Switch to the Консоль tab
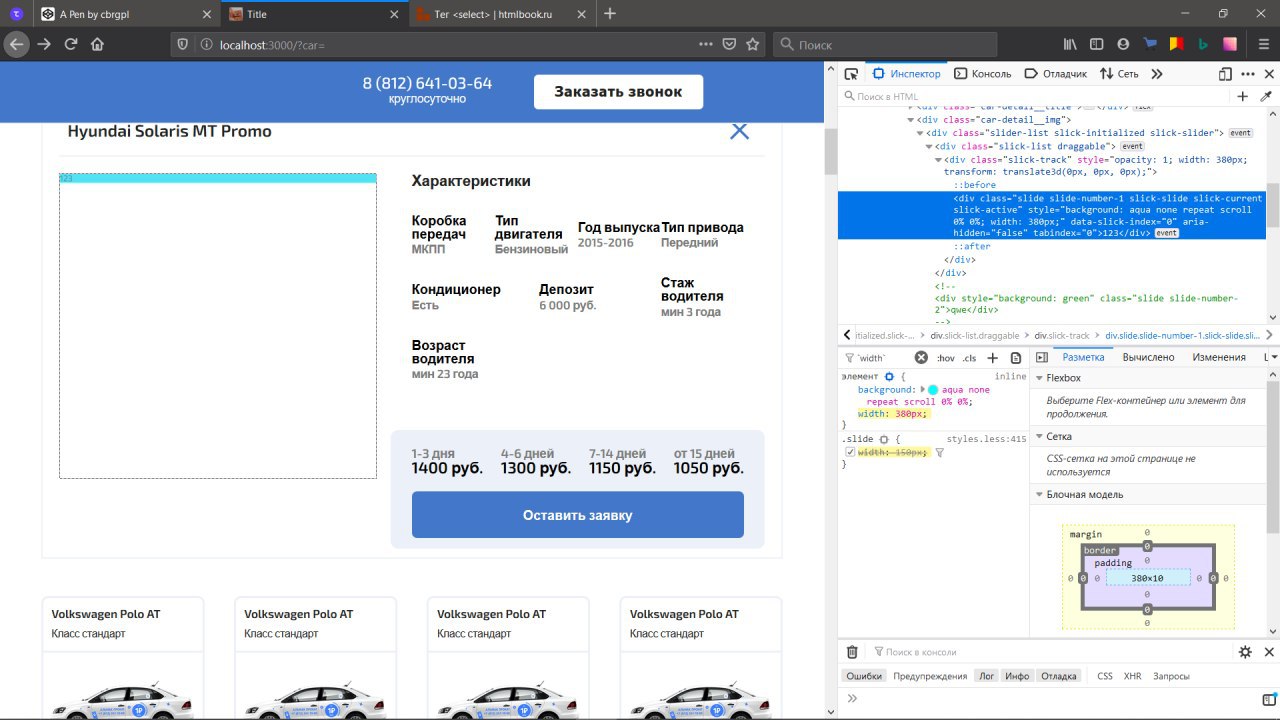Image resolution: width=1280 pixels, height=720 pixels. [x=983, y=74]
